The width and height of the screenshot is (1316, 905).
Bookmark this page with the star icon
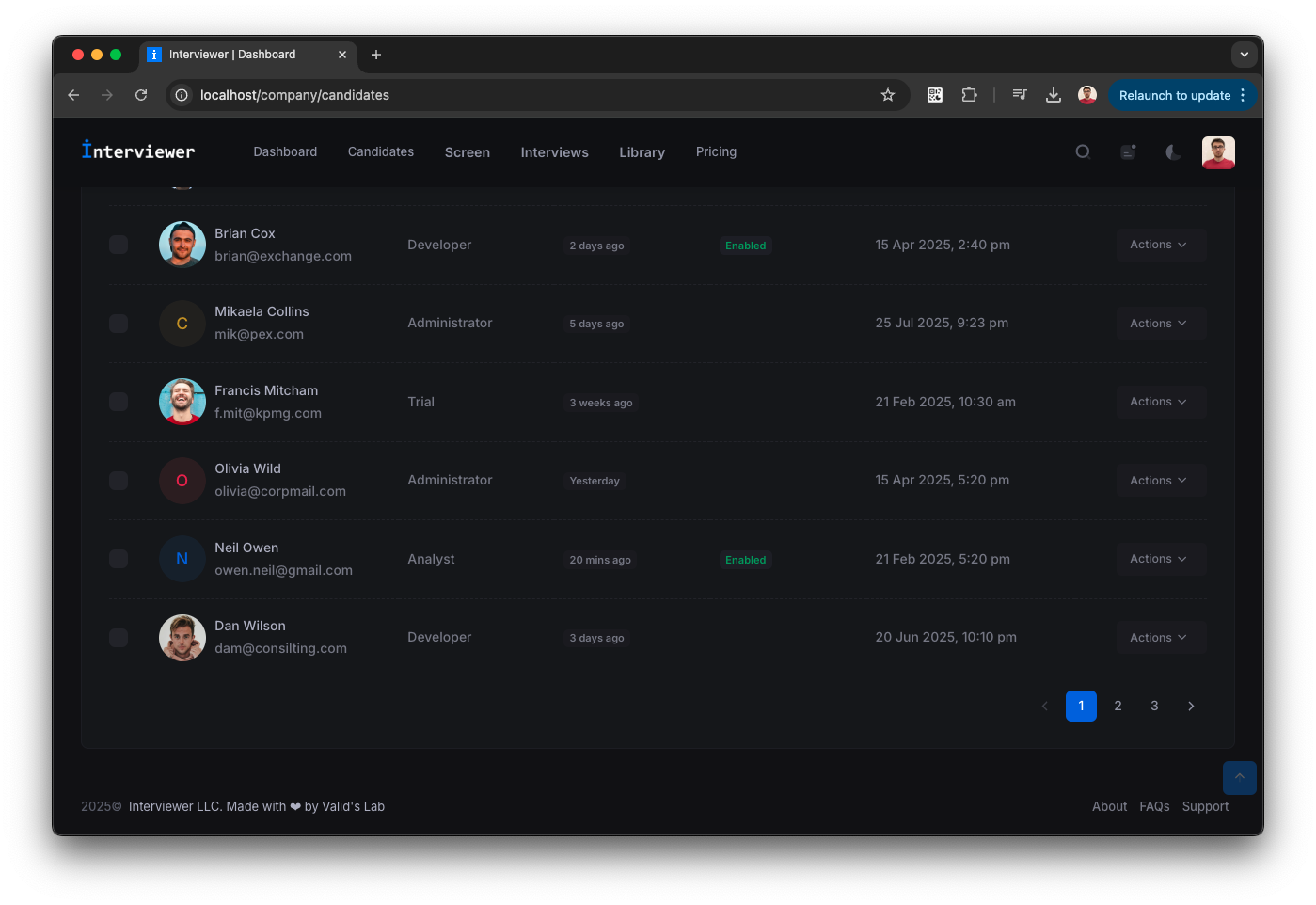887,95
